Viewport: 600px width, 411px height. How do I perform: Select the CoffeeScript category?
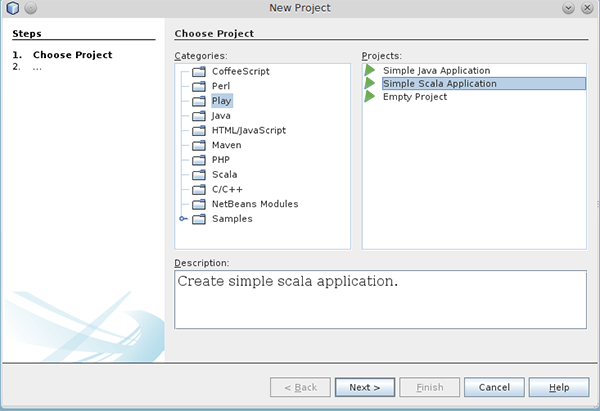pos(241,71)
